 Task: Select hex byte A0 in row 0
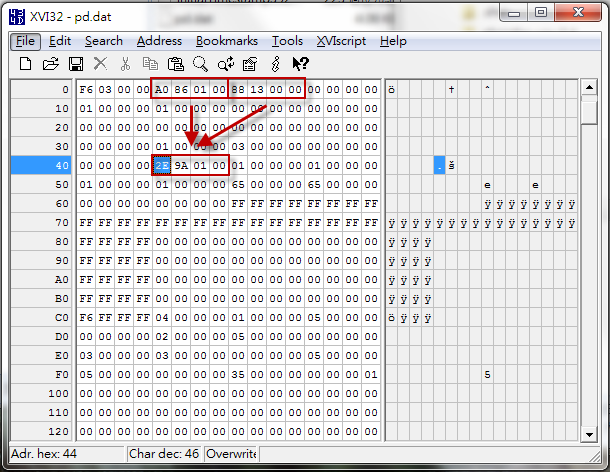[x=162, y=89]
